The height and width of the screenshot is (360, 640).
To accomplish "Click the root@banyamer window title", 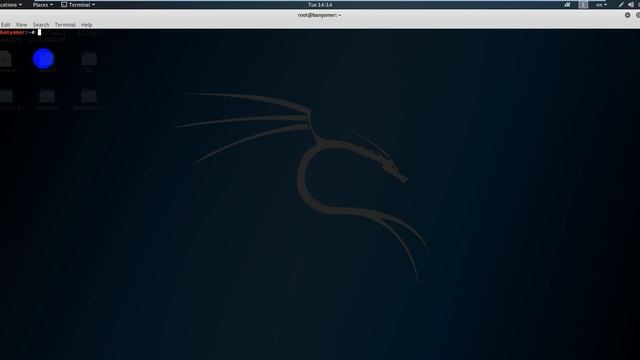I will 320,15.
